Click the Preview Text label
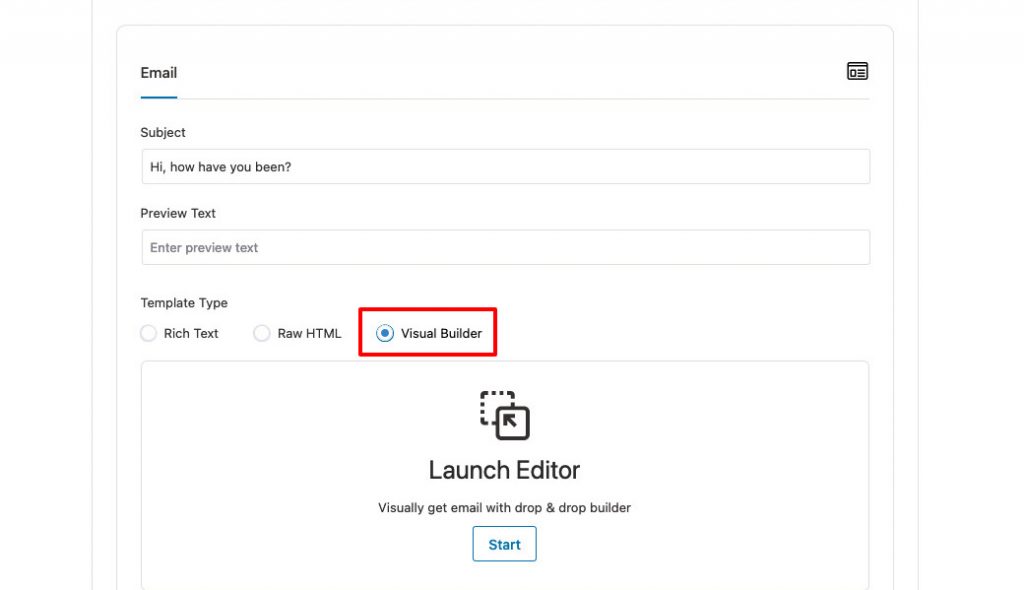 [x=178, y=213]
